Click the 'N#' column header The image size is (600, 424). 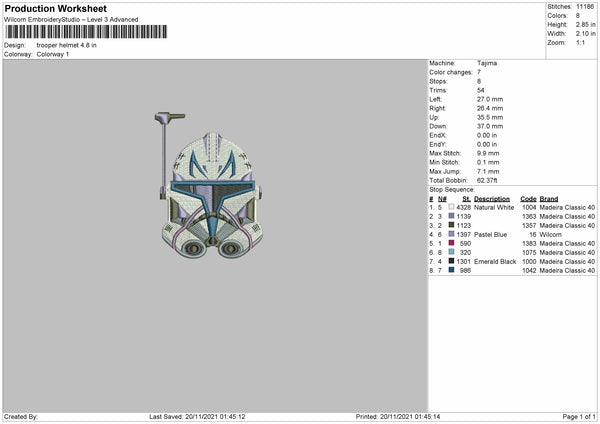coord(442,199)
